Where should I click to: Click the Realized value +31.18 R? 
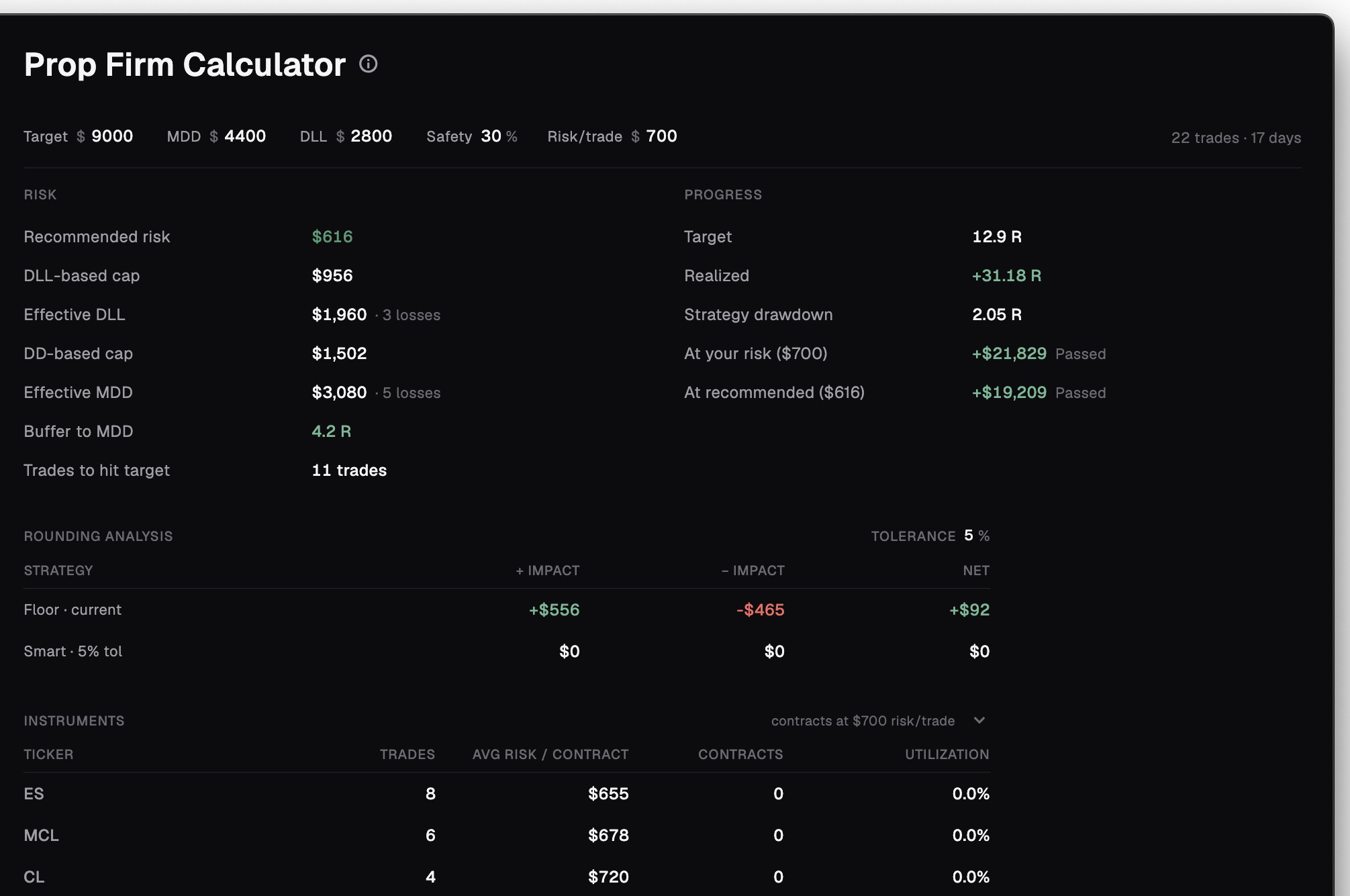click(1006, 276)
